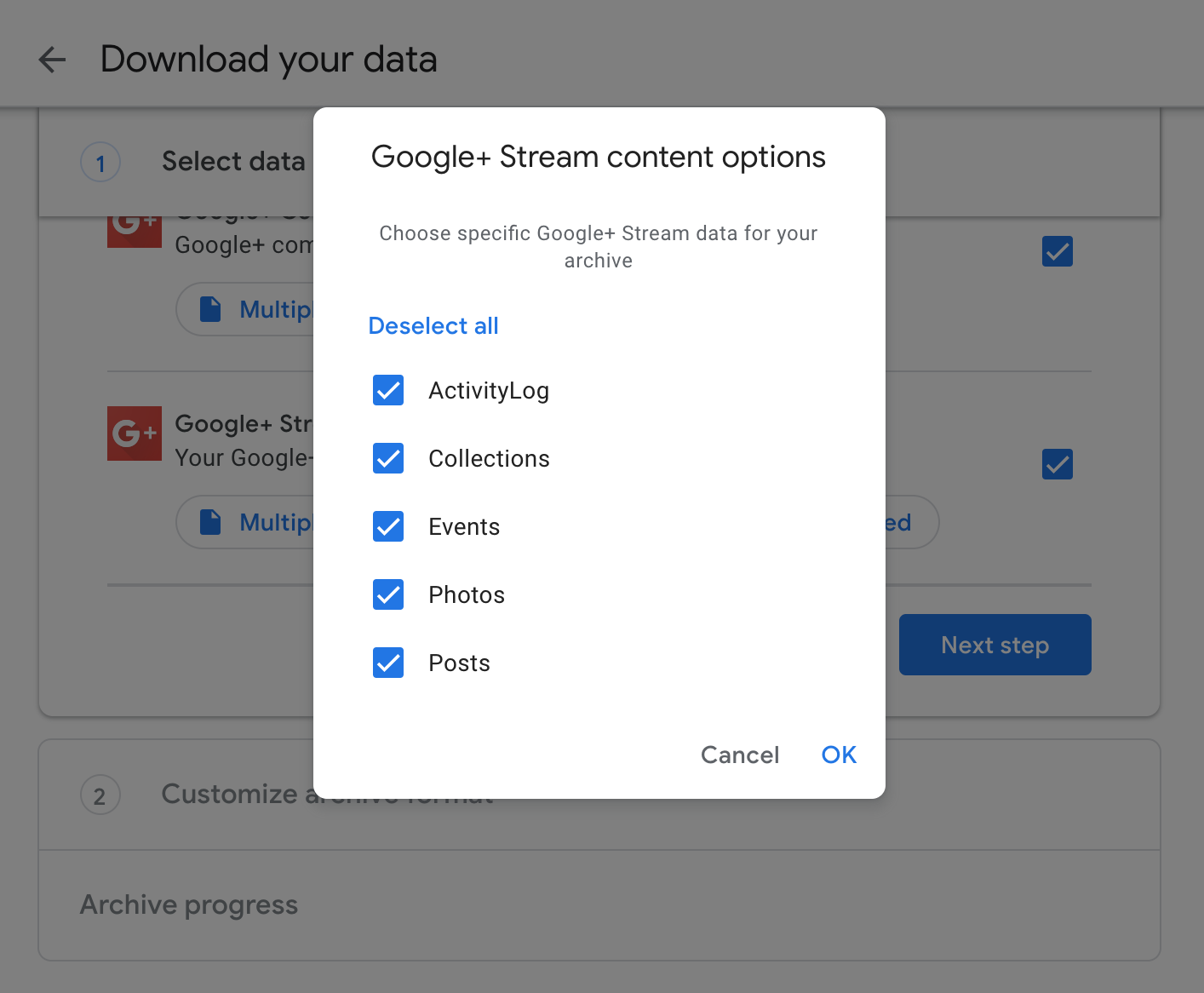1204x993 pixels.
Task: Click the step 1 circle icon
Action: coord(100,162)
